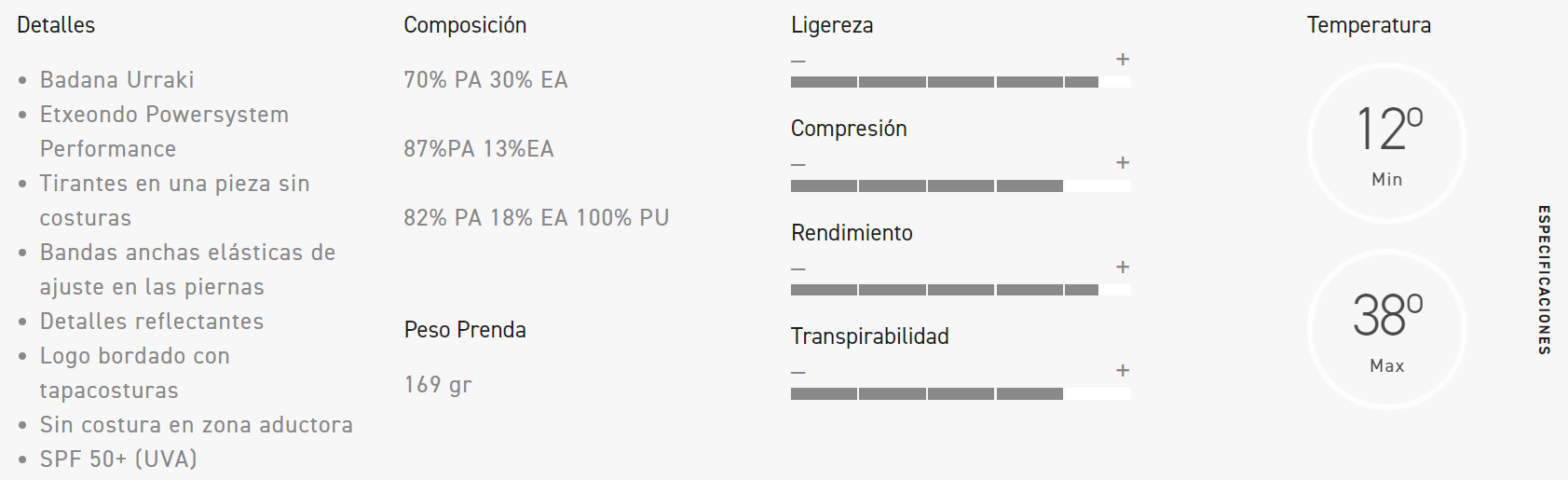Click the minus sign above Ligereza bar
The height and width of the screenshot is (480, 1568).
pos(798,62)
